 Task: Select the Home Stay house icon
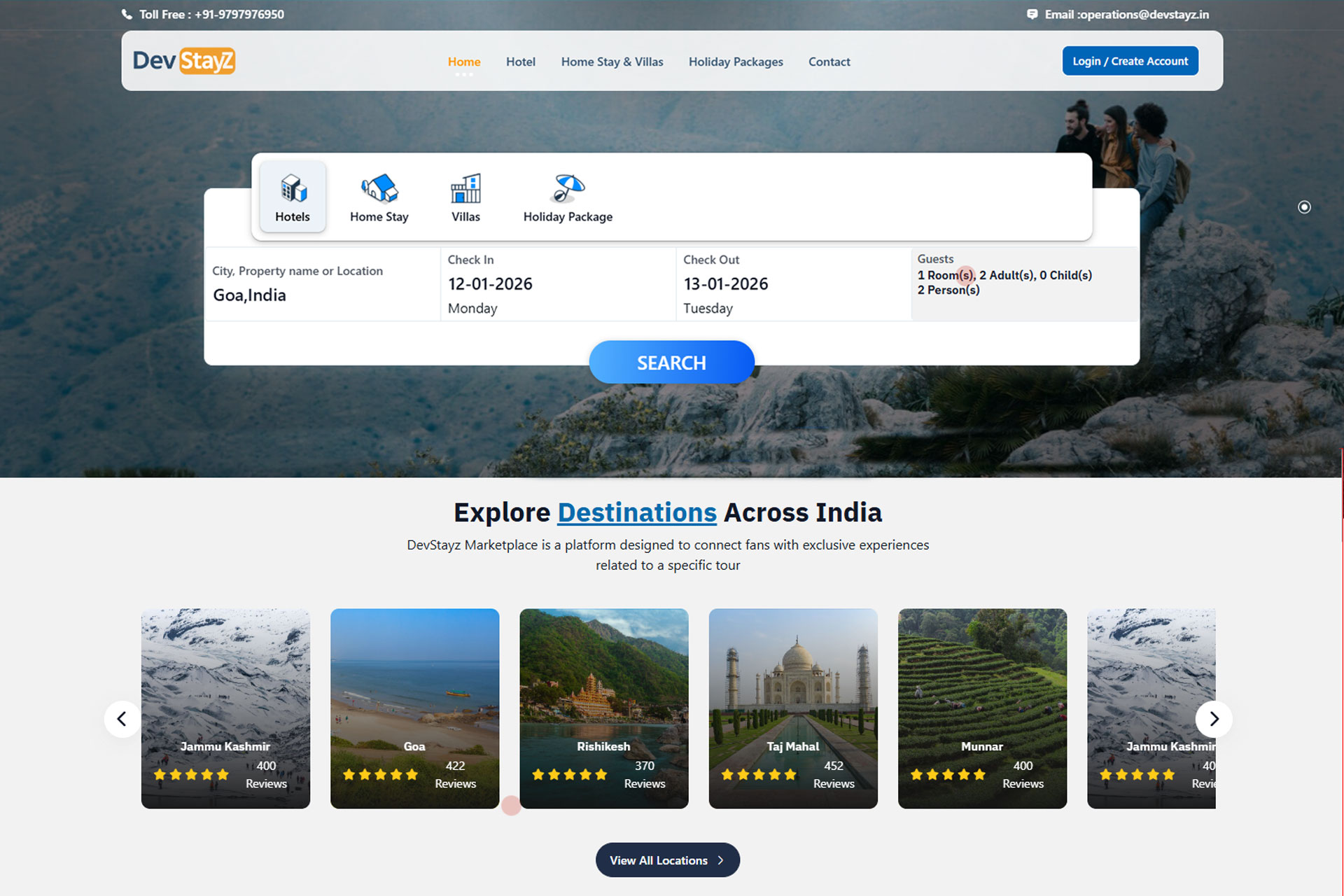point(379,188)
